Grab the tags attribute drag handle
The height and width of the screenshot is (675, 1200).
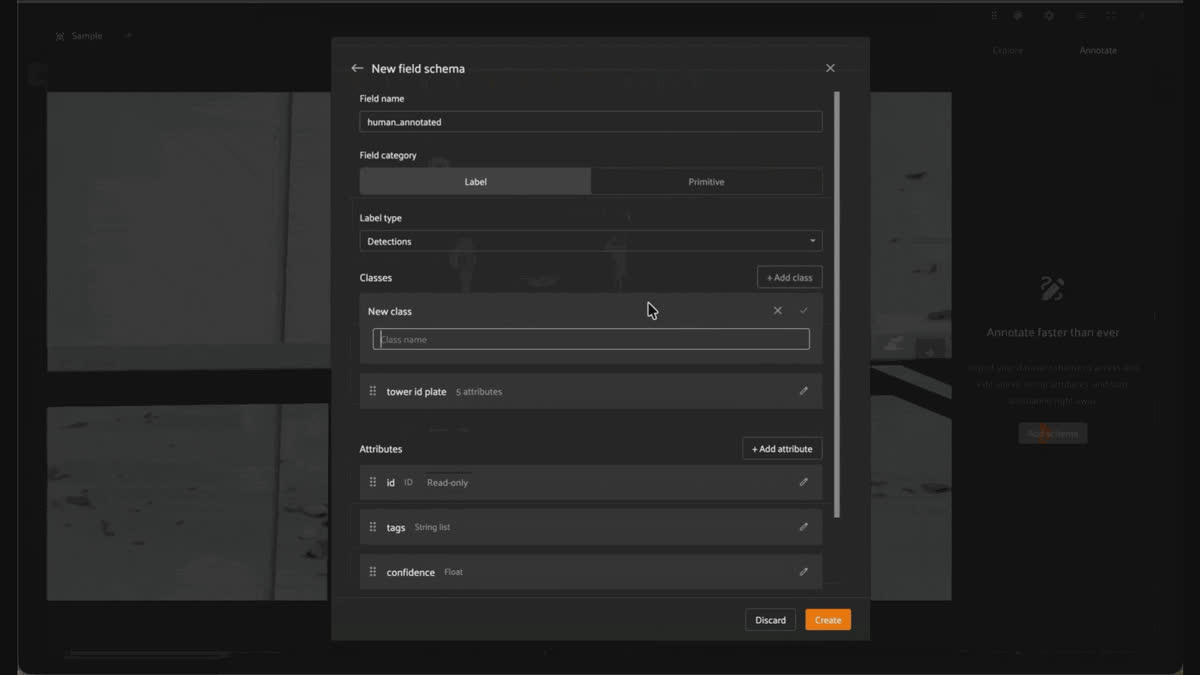[x=373, y=527]
